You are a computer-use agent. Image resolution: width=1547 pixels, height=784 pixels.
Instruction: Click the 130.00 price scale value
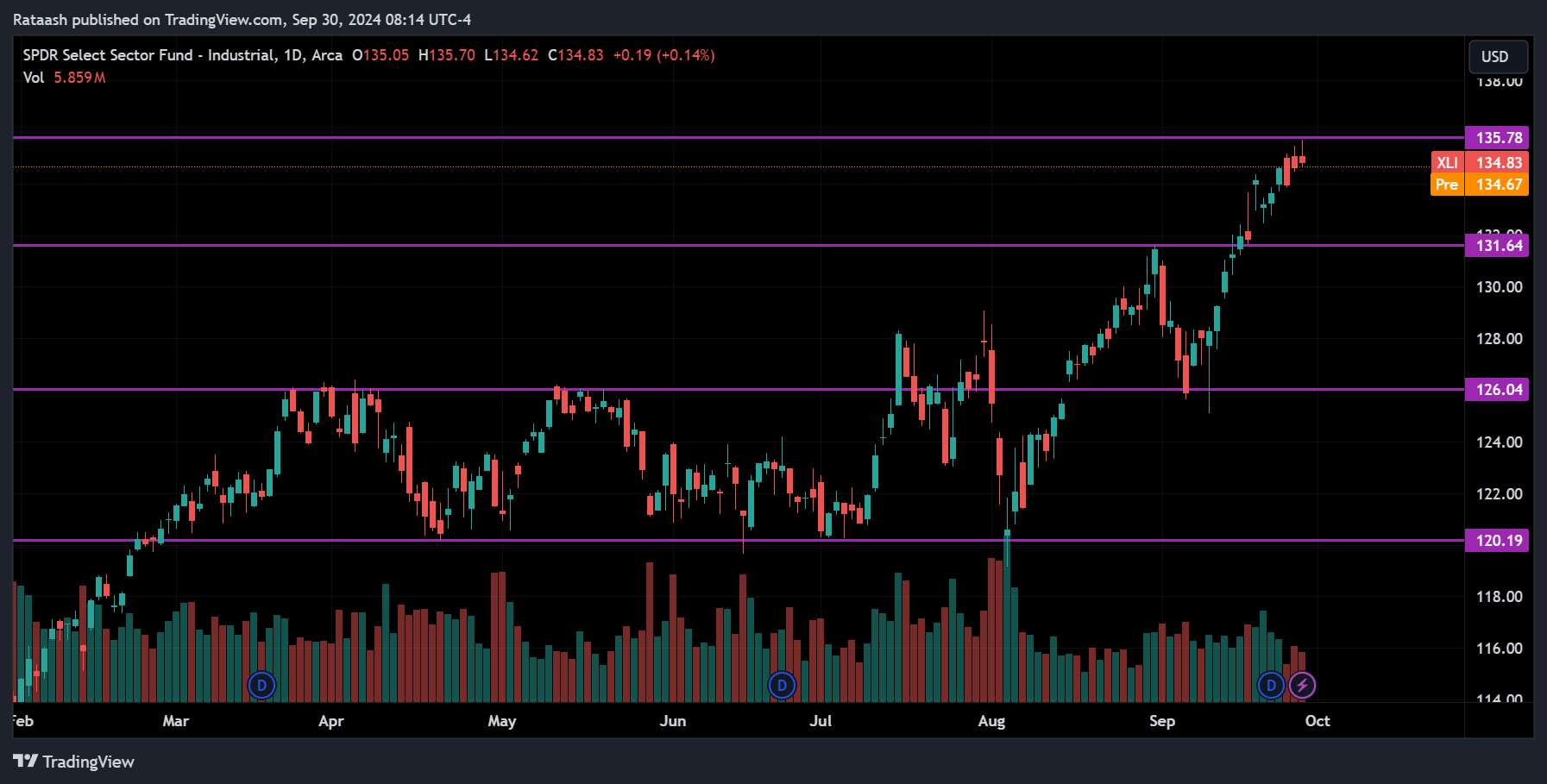(1499, 287)
